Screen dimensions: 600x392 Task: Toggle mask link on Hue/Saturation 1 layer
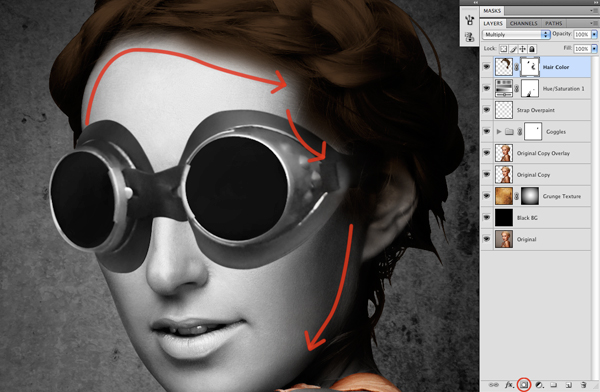pyautogui.click(x=517, y=88)
